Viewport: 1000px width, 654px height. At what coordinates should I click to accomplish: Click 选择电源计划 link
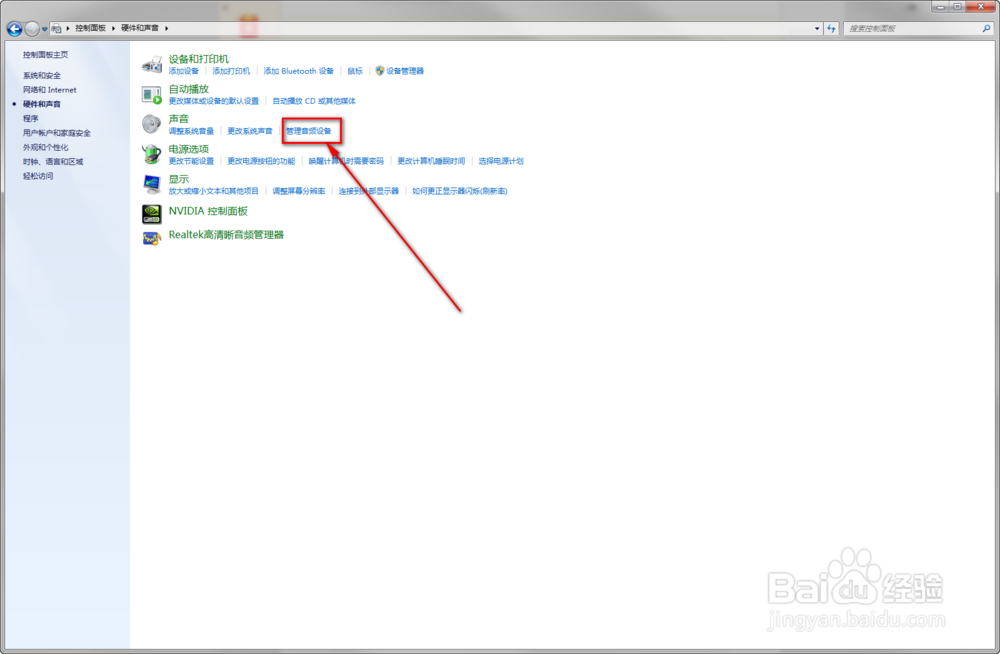(x=501, y=161)
